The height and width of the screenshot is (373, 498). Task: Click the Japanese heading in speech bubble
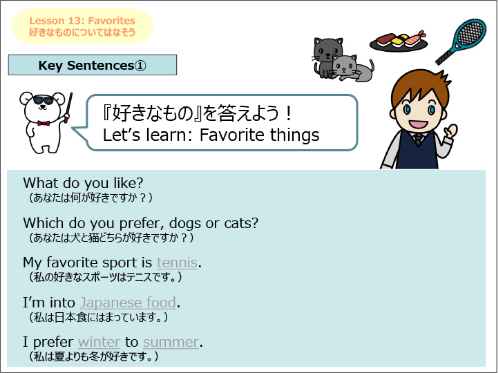point(197,113)
